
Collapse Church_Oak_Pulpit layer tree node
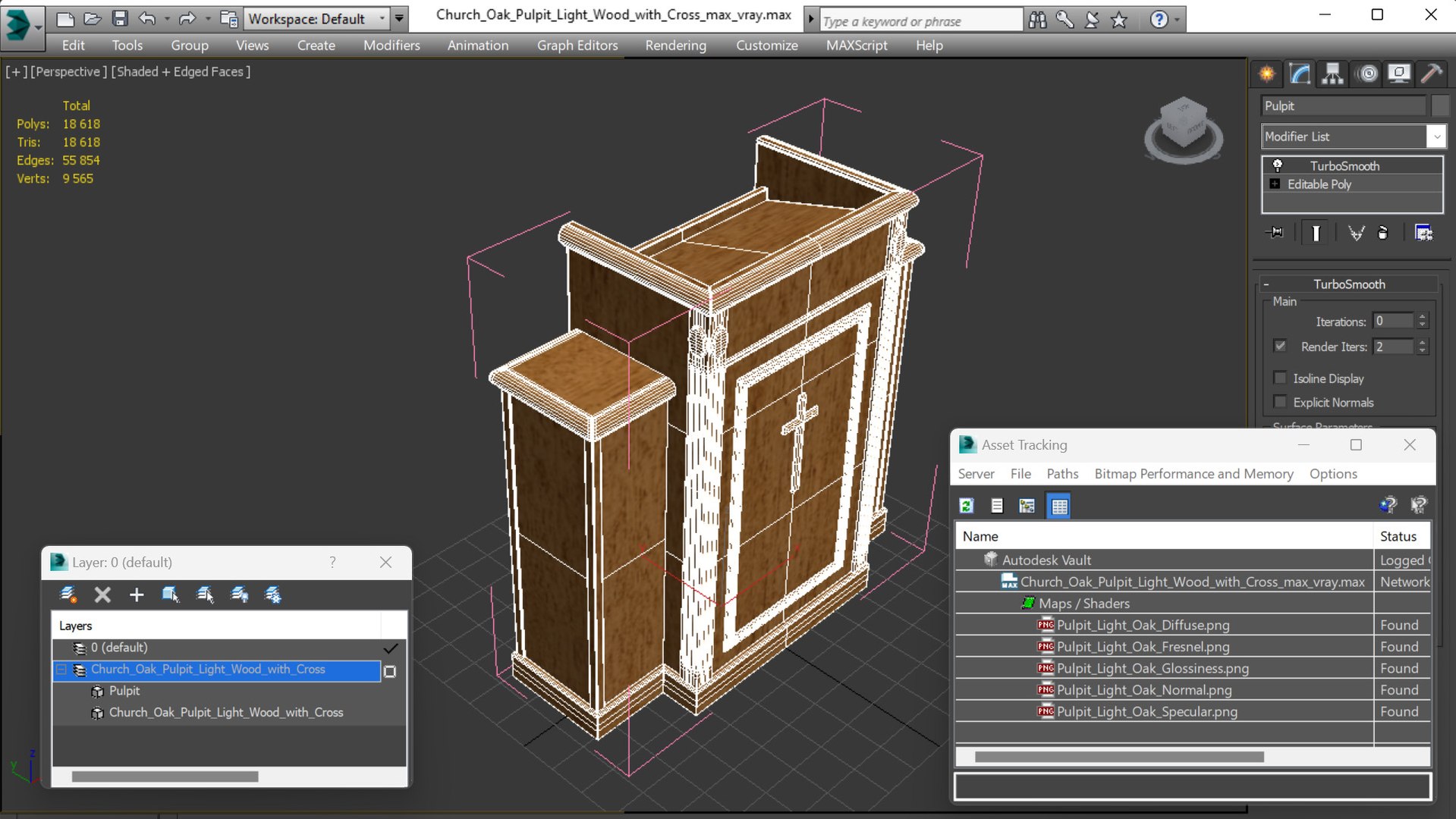[x=62, y=670]
